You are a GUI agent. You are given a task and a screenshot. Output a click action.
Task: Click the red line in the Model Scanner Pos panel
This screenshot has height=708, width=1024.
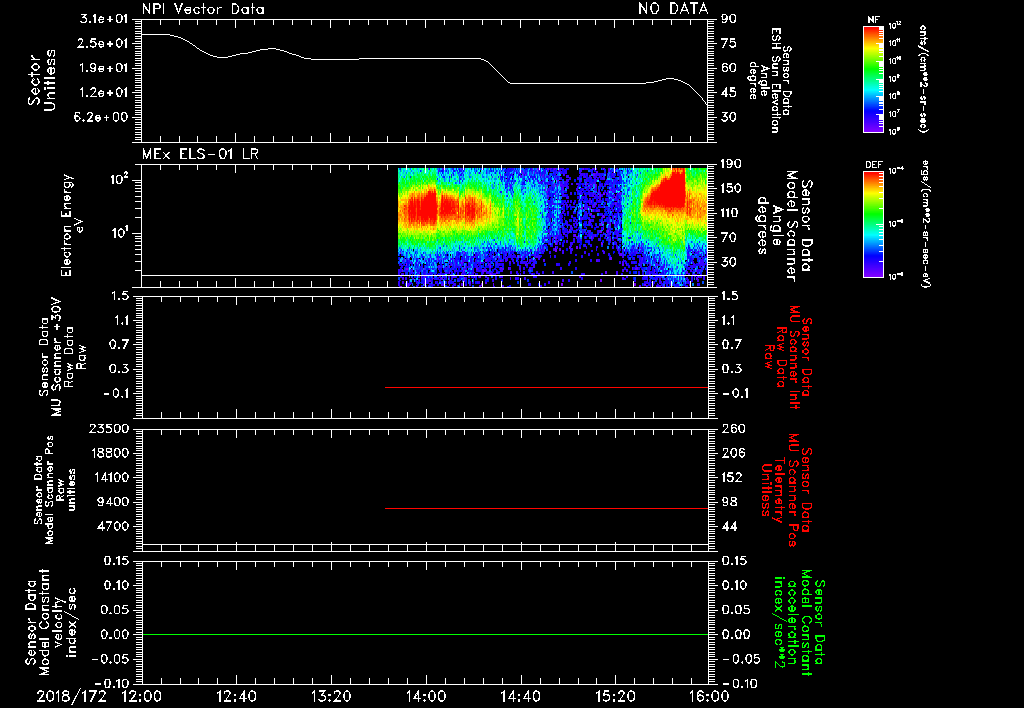[x=547, y=508]
